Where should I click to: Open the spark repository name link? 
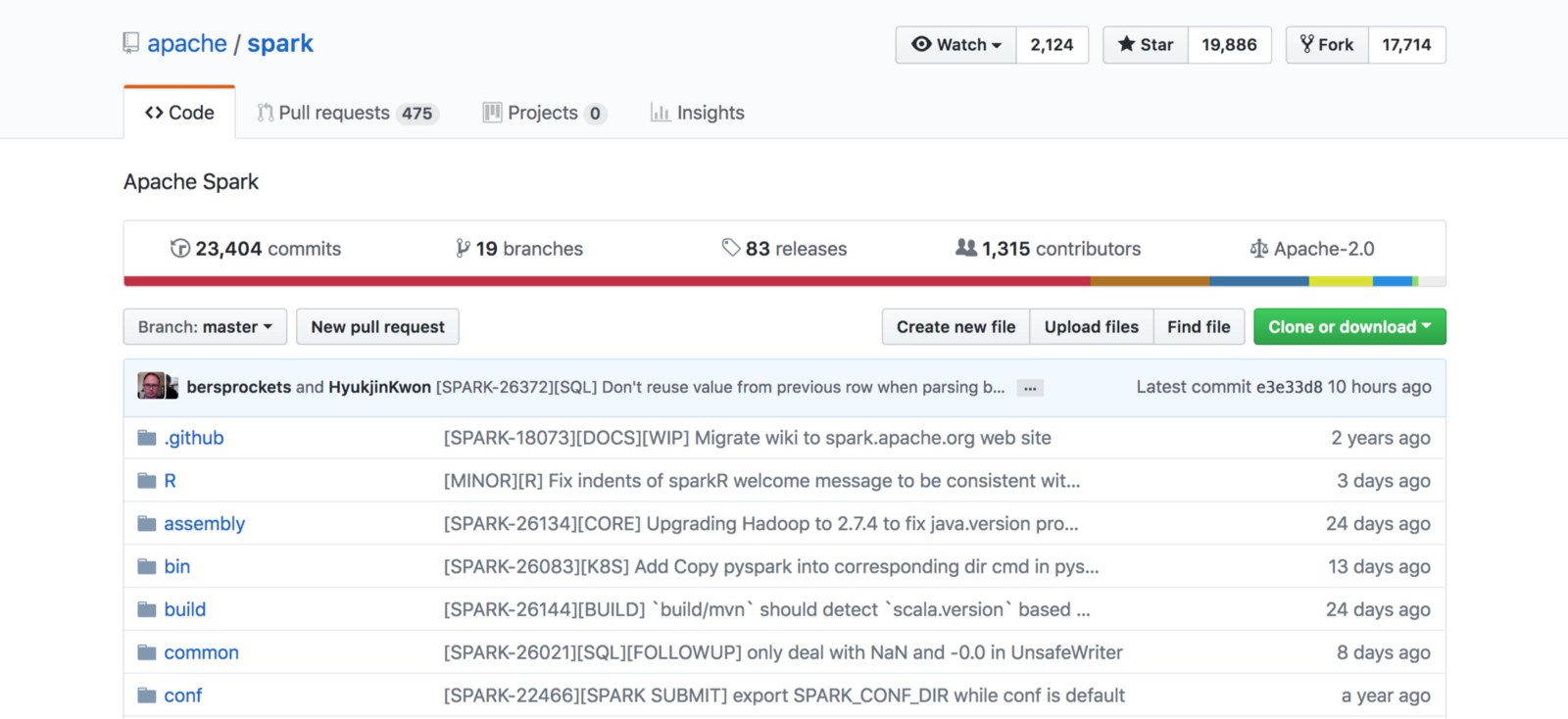(280, 44)
